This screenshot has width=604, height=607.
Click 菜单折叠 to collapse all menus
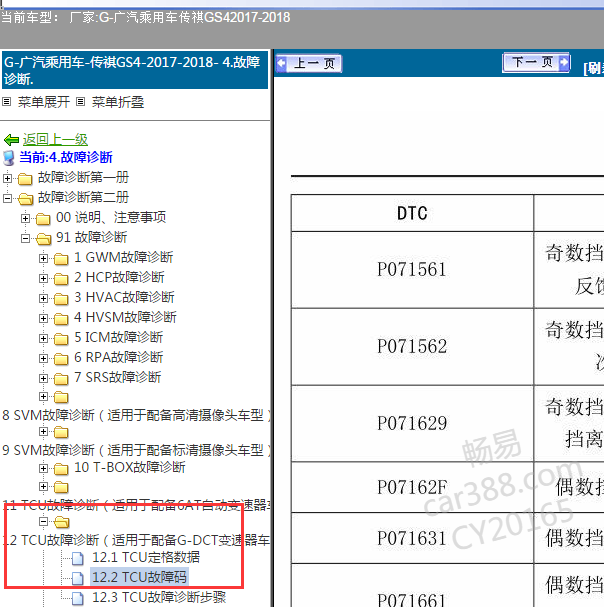coord(118,102)
